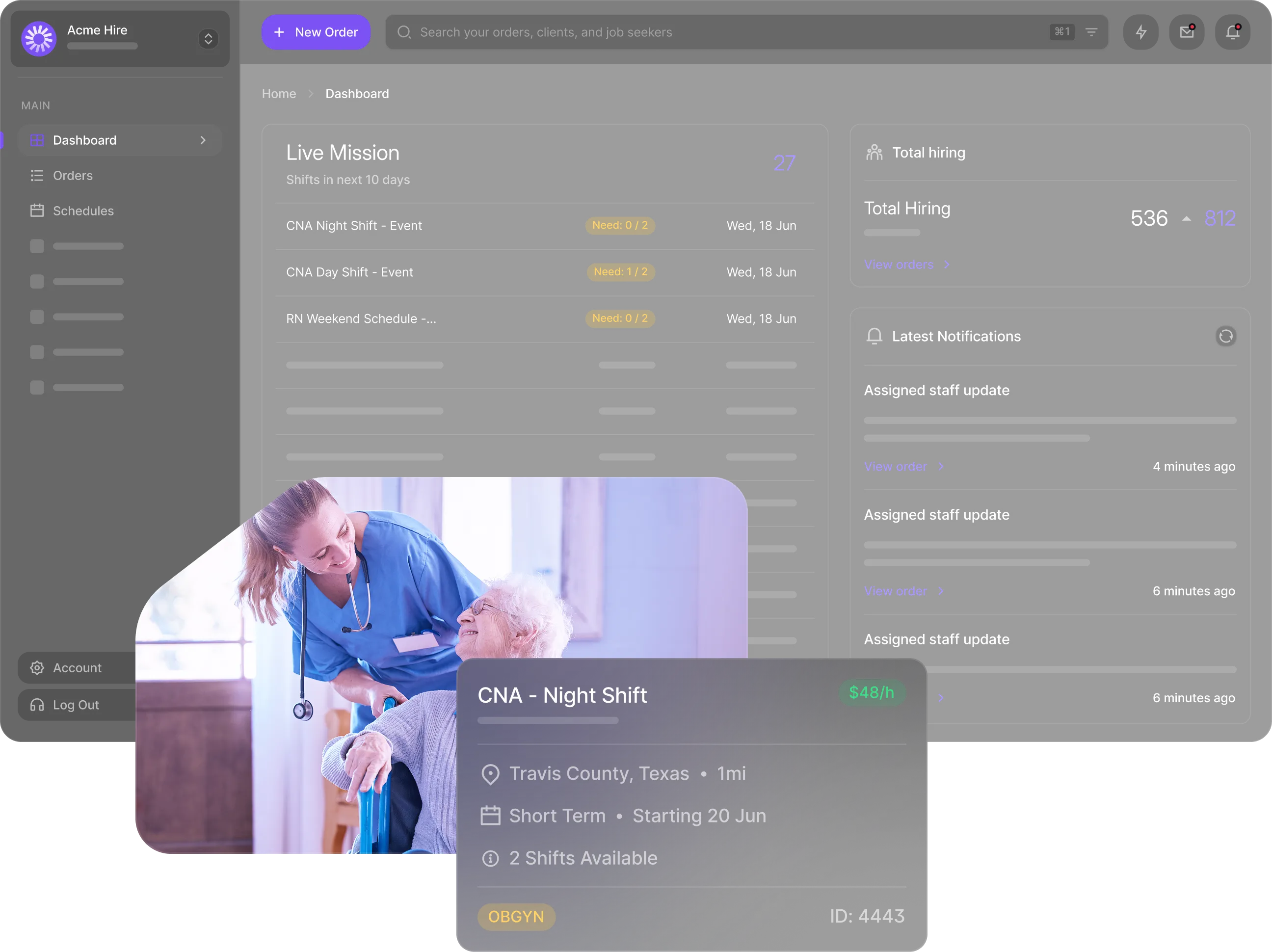Expand the Dashboard chevron in sidebar
Image resolution: width=1272 pixels, height=952 pixels.
202,140
